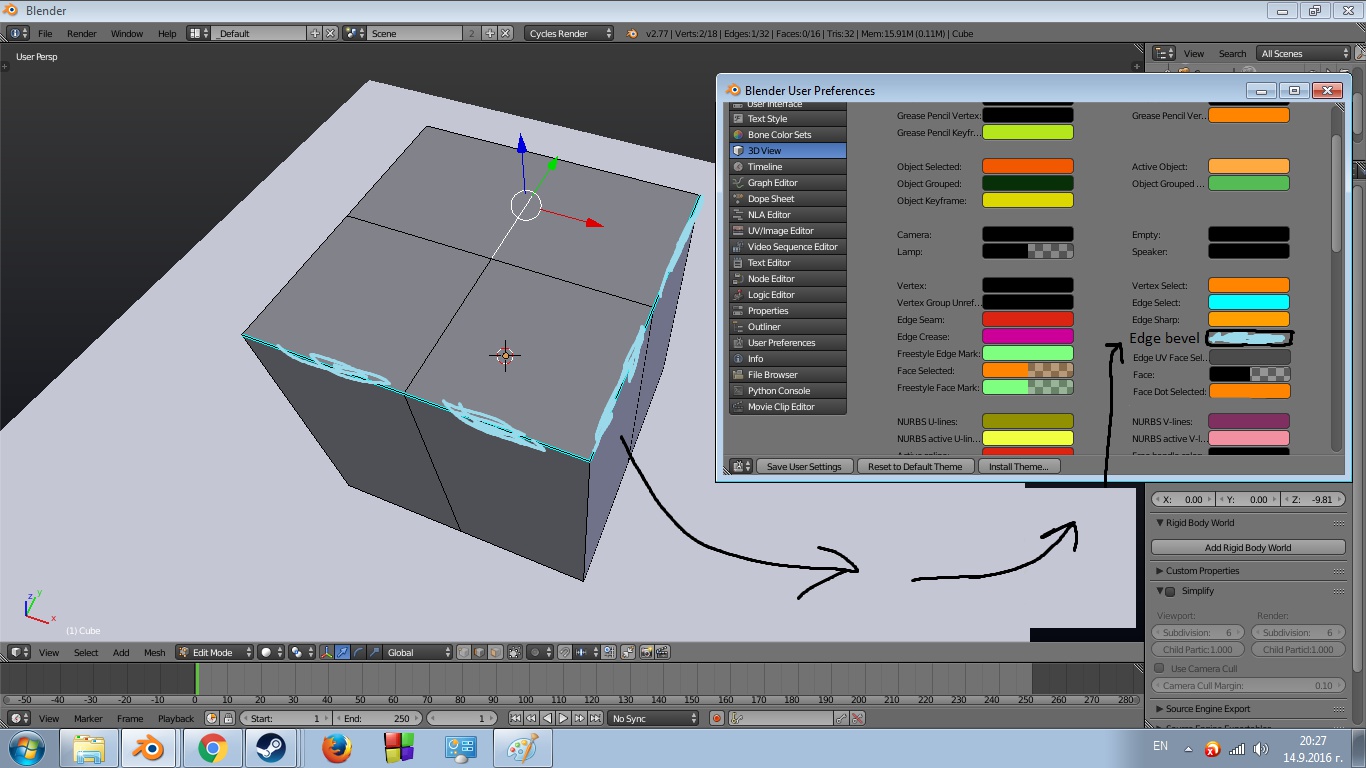Image resolution: width=1366 pixels, height=768 pixels.
Task: Toggle limit selection to visible icon
Action: click(x=514, y=652)
